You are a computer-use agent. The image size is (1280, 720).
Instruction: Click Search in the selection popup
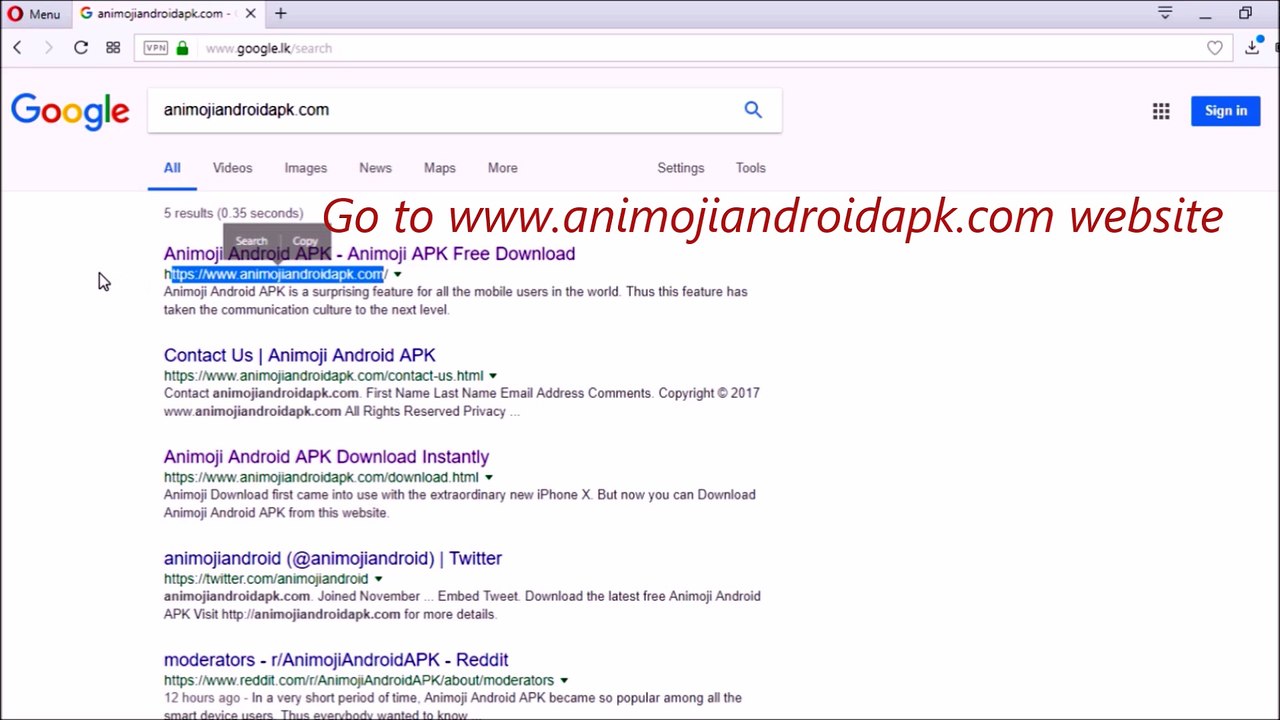tap(252, 241)
